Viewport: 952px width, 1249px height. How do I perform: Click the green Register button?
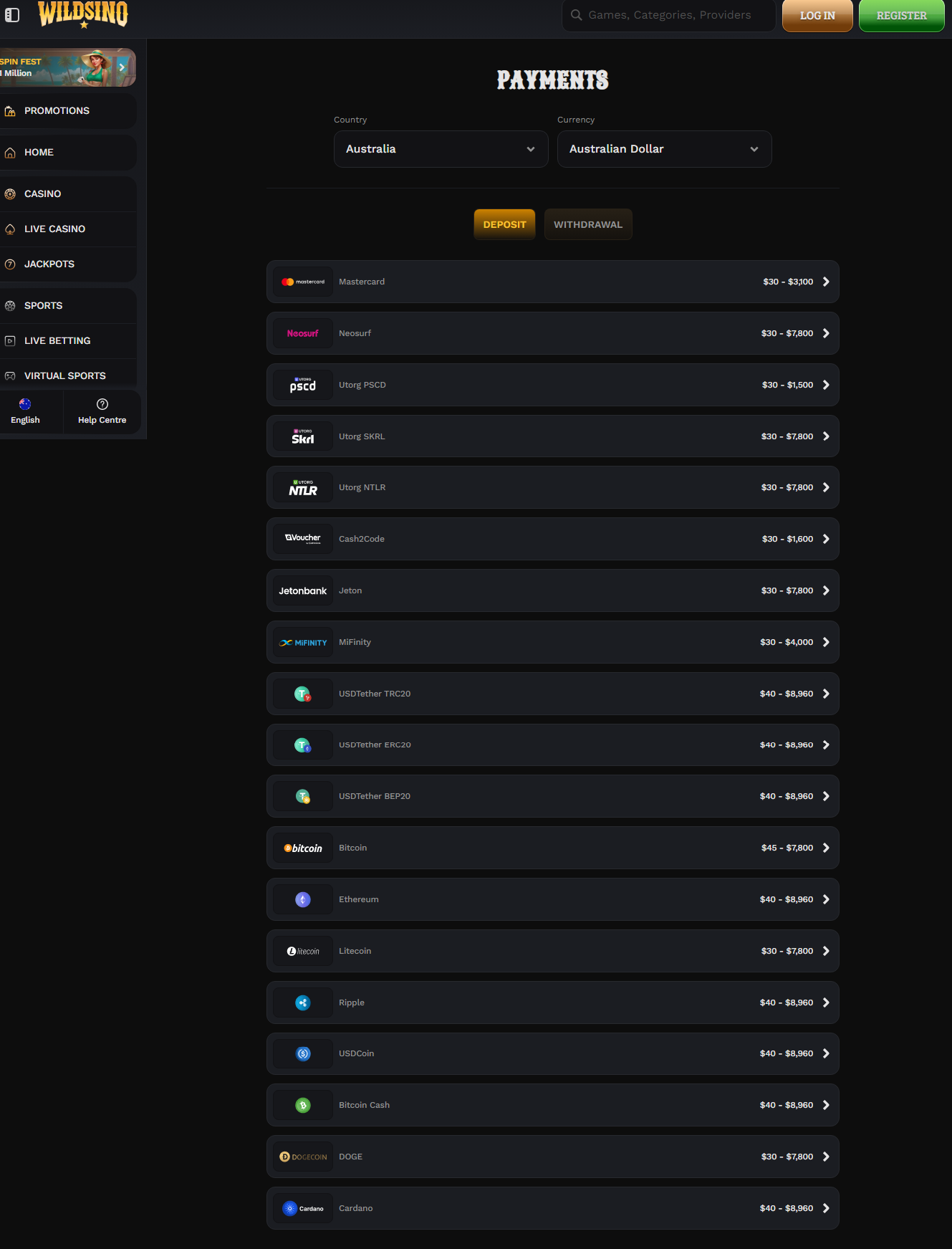coord(902,15)
